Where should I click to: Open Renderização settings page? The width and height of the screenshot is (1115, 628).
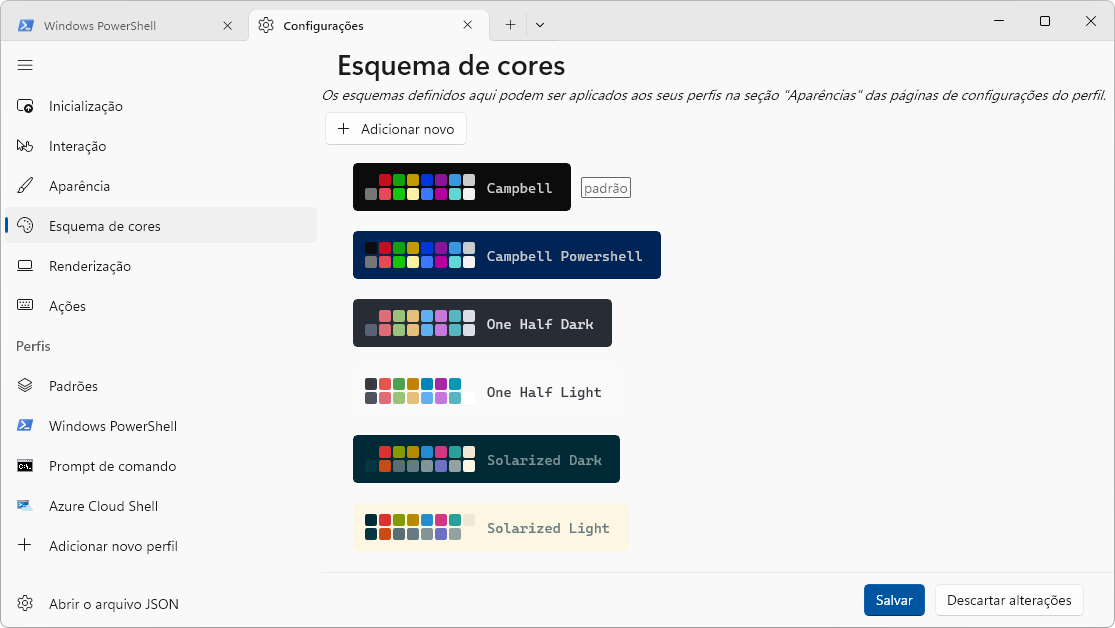90,266
